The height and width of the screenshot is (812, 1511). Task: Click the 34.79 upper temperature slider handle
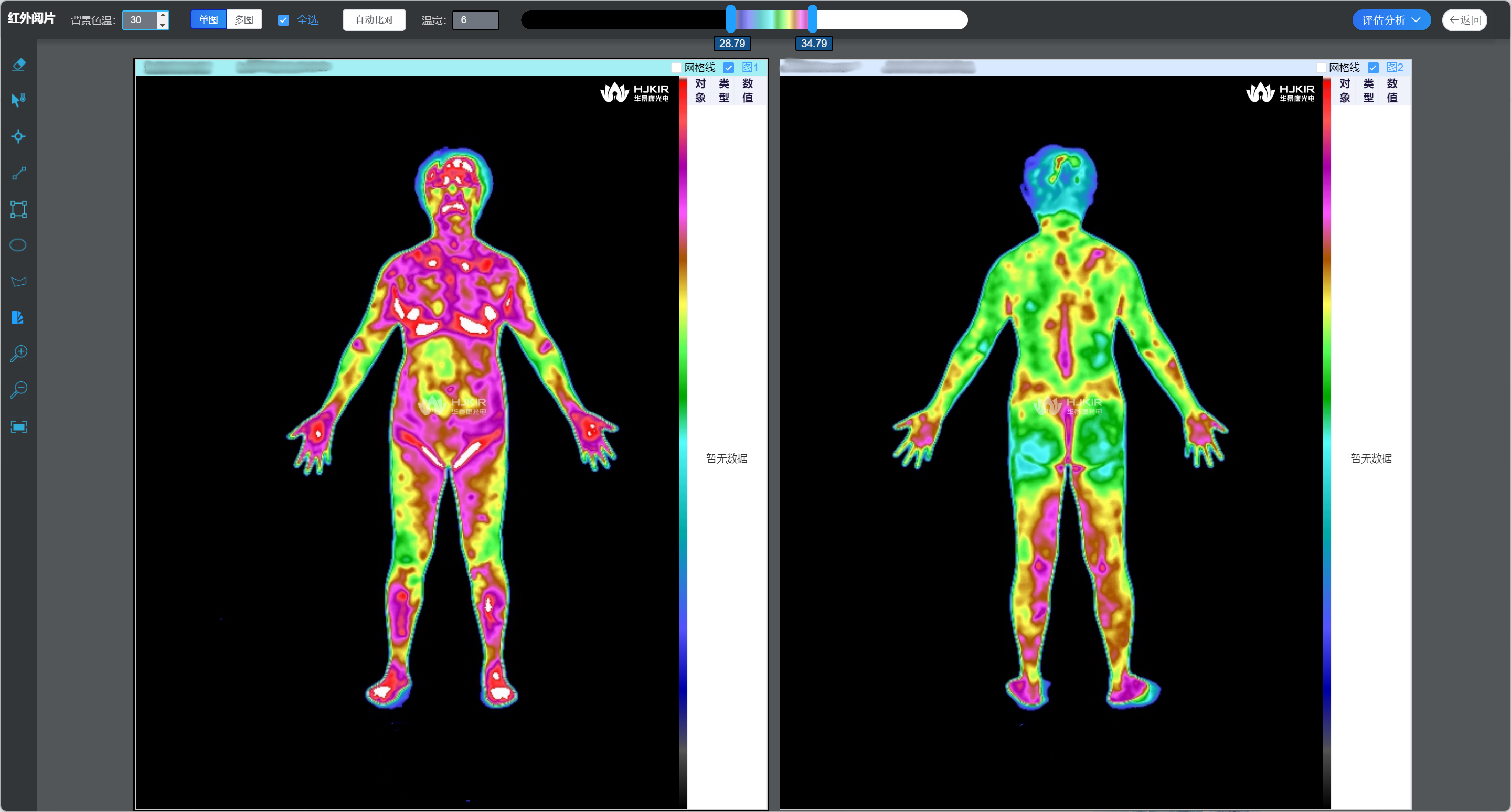812,19
